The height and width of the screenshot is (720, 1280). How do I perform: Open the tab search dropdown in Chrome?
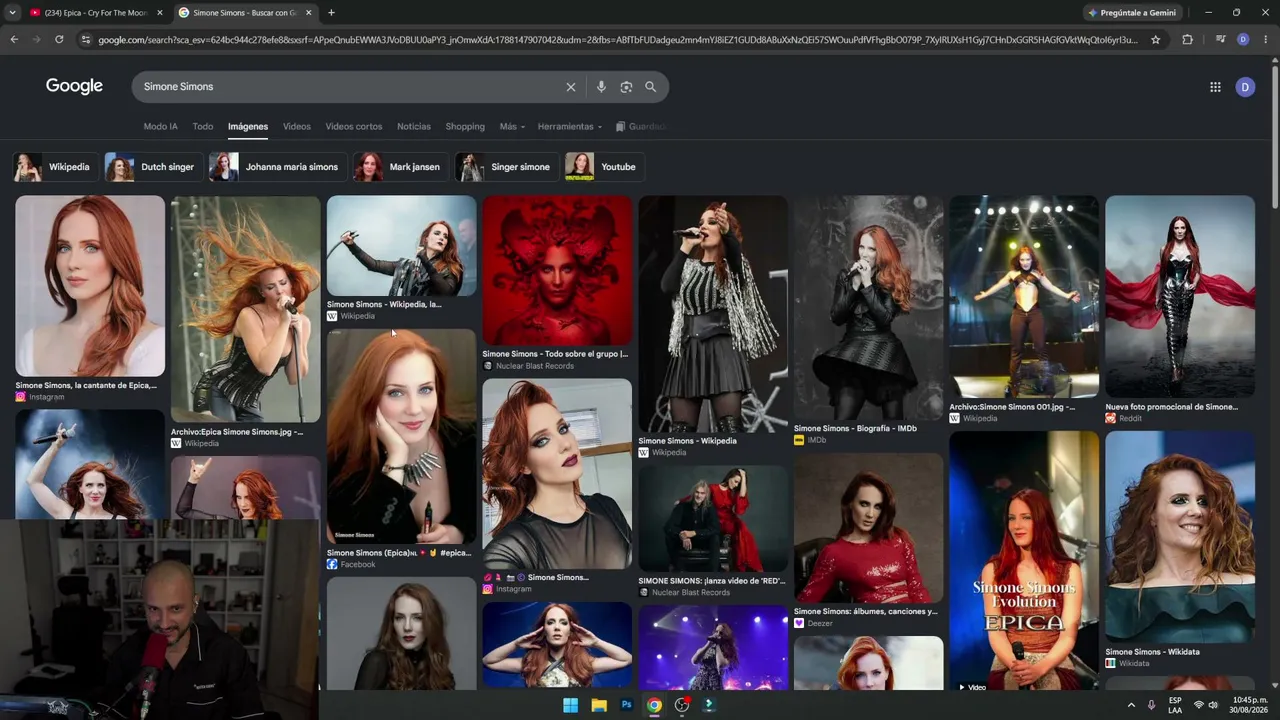[12, 13]
